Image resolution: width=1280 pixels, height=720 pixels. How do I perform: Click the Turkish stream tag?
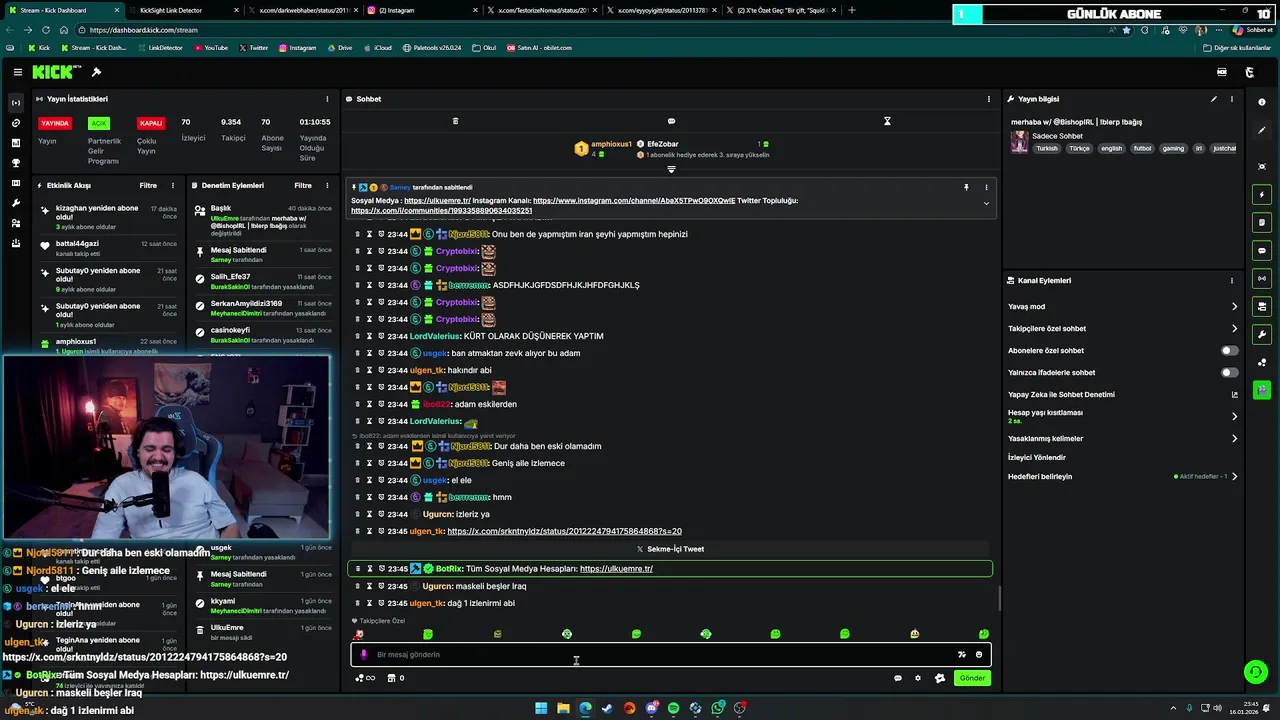click(1047, 148)
